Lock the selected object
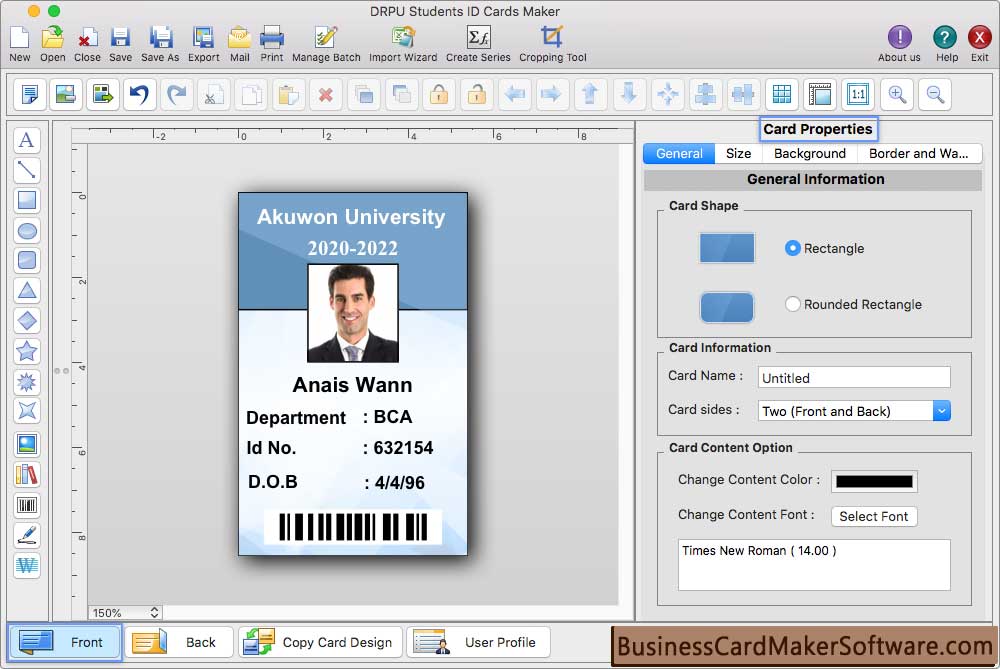Viewport: 1000px width, 669px height. point(439,94)
